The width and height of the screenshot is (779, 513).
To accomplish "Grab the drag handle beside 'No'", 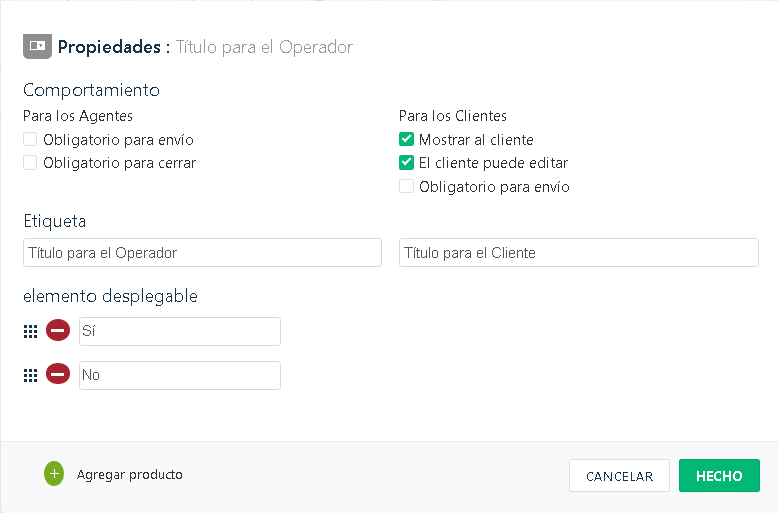I will tap(30, 375).
